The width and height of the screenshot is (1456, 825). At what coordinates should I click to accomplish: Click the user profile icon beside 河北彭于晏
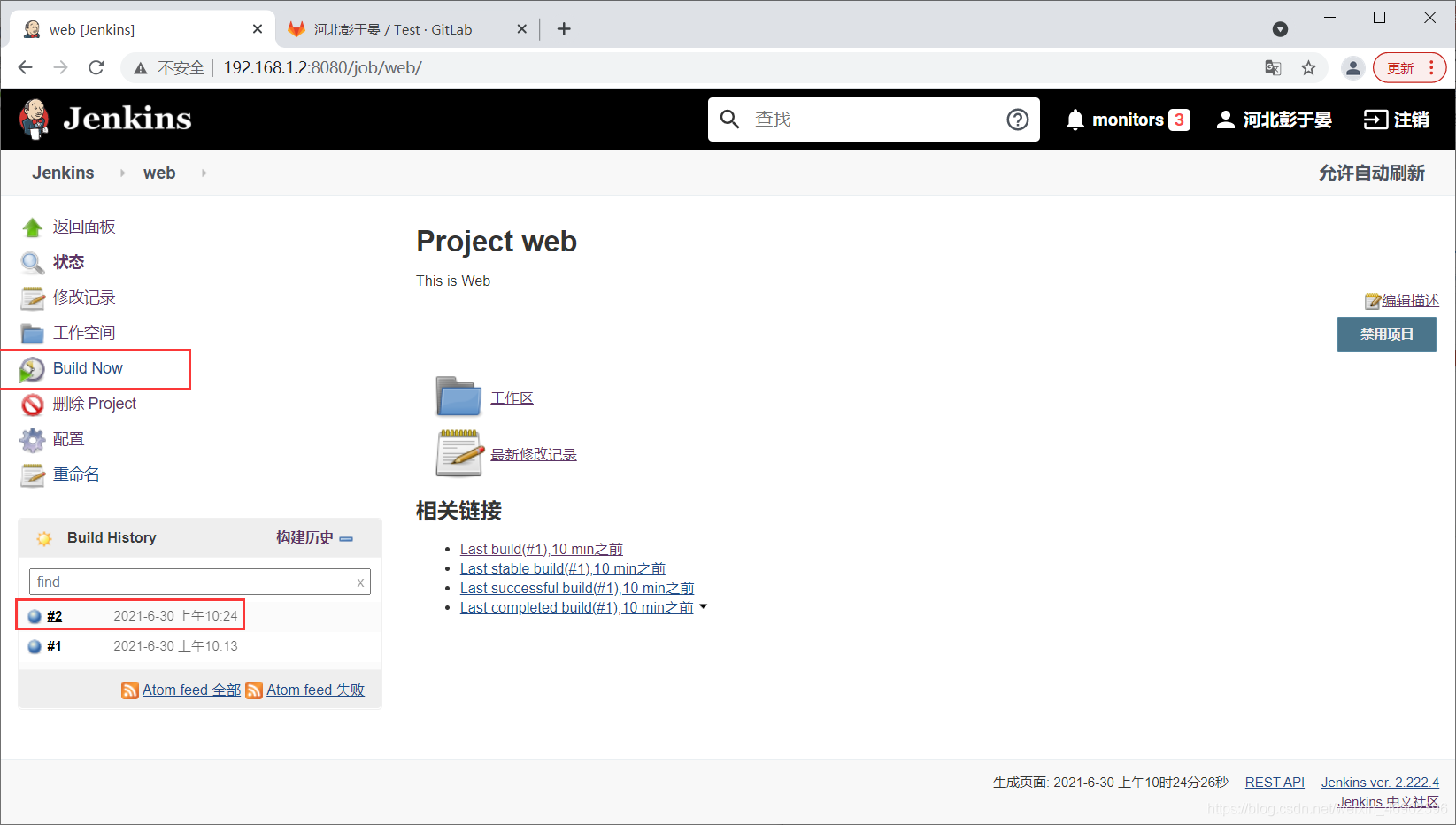[1226, 120]
